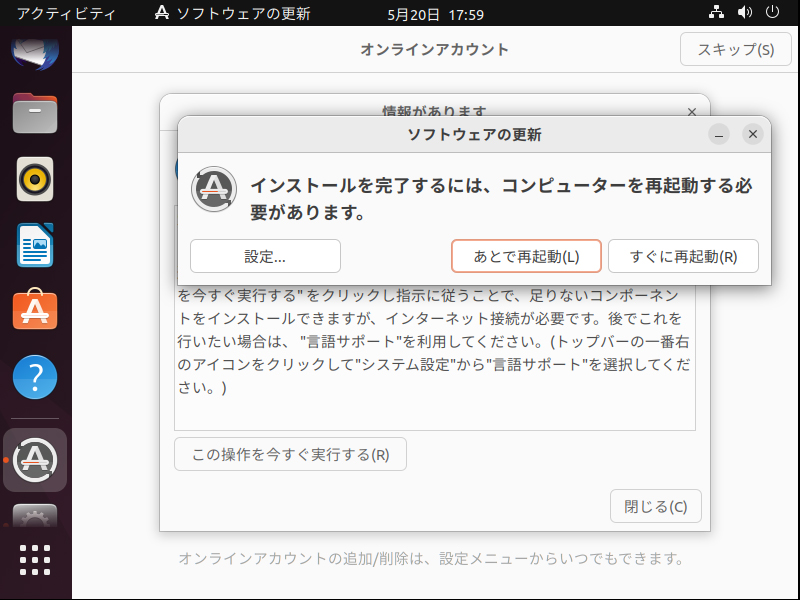This screenshot has width=800, height=600.
Task: Close the 情報があります dialog
Action: pos(692,112)
